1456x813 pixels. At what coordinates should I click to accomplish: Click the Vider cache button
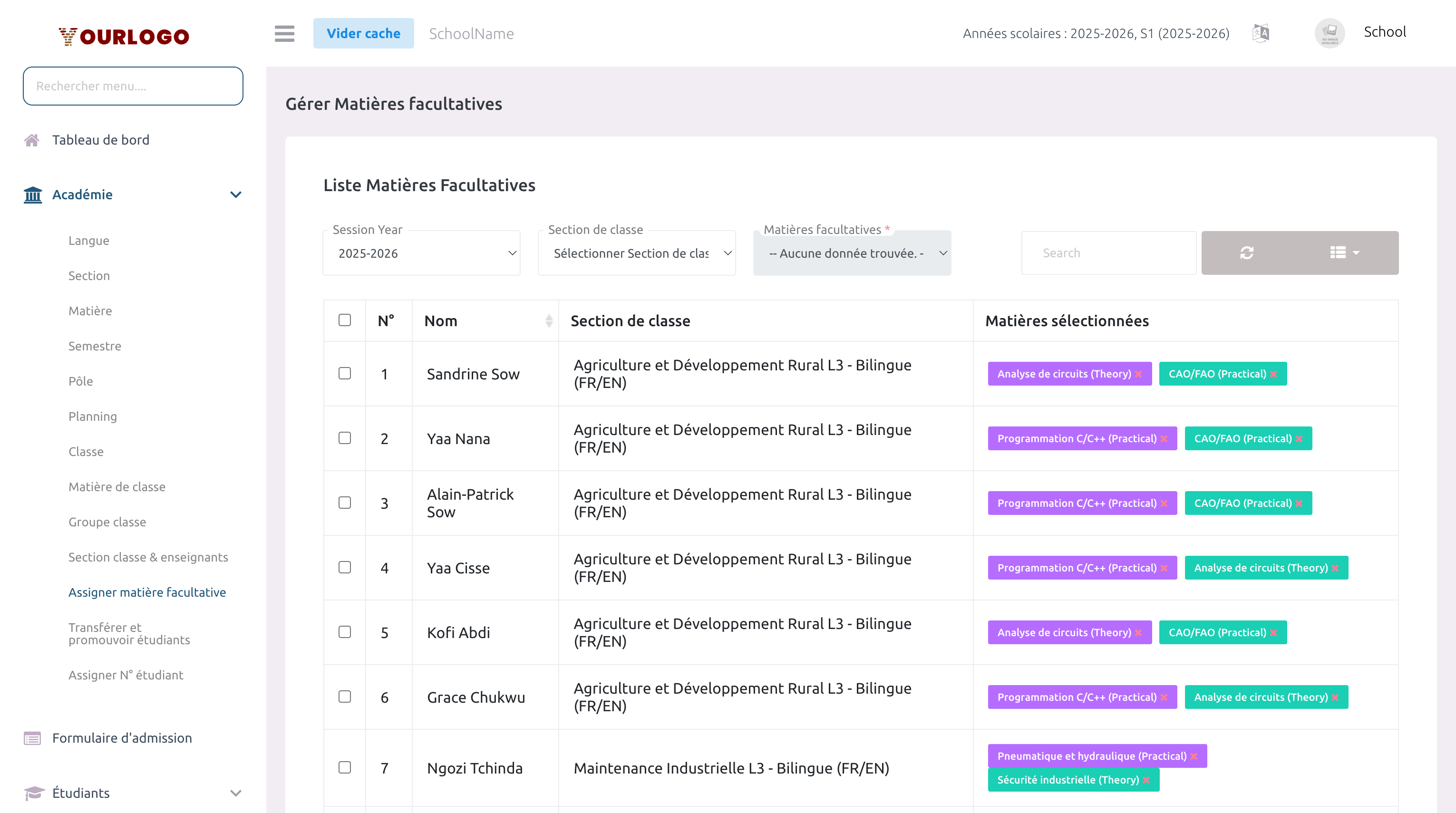(363, 33)
